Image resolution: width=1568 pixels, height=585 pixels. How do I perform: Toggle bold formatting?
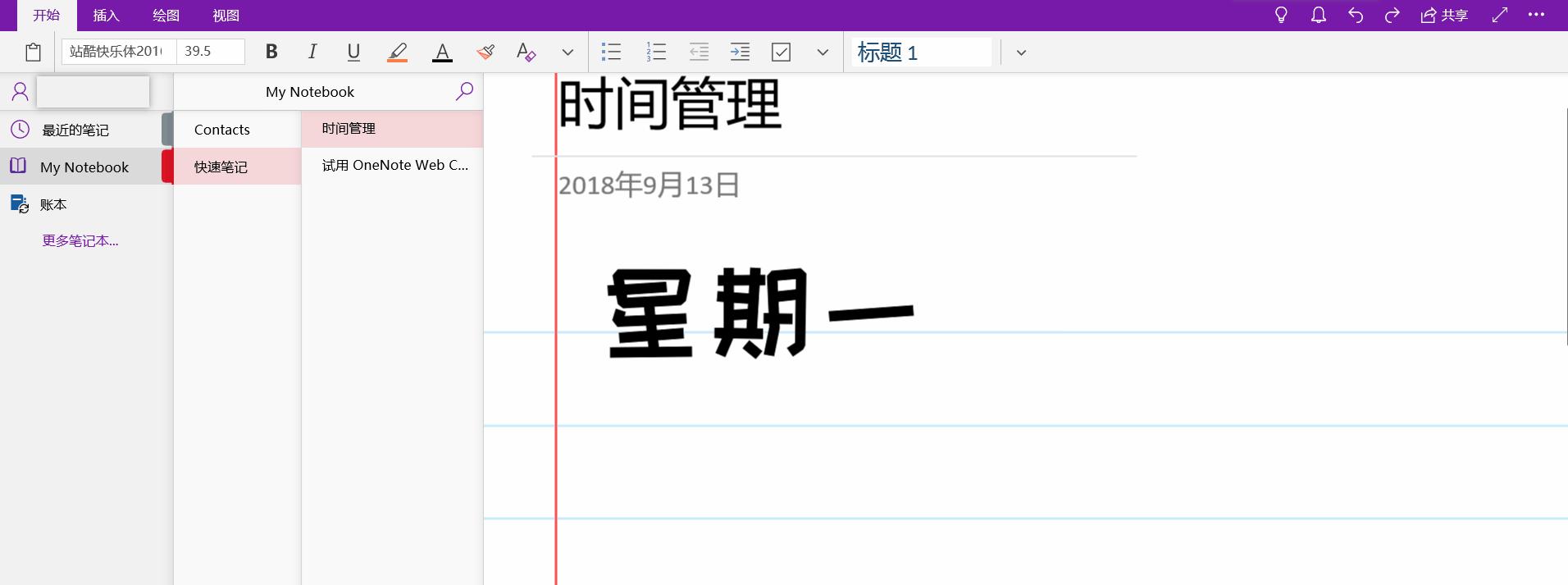(x=271, y=52)
